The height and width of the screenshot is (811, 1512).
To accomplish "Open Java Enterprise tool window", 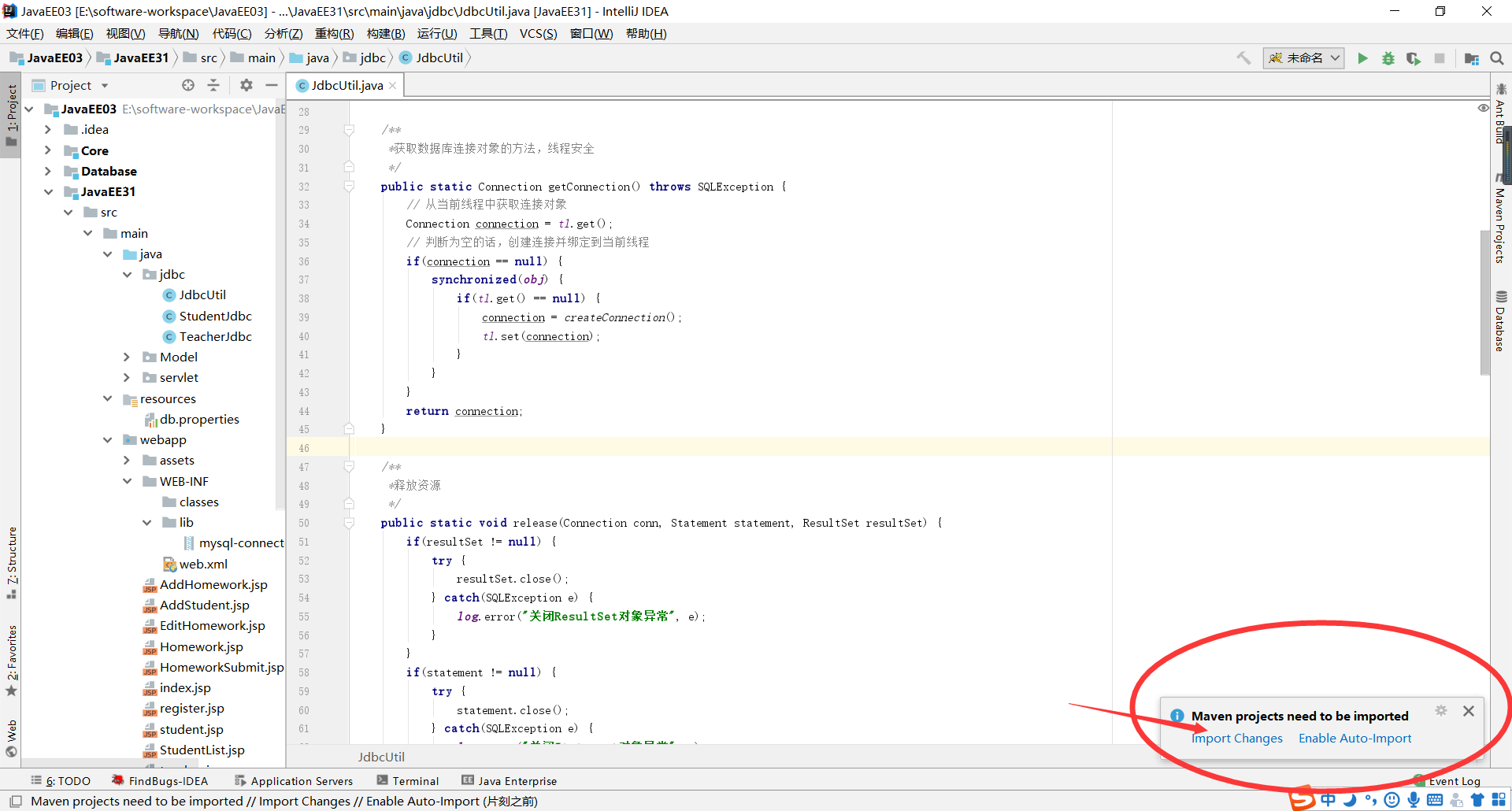I will (510, 781).
